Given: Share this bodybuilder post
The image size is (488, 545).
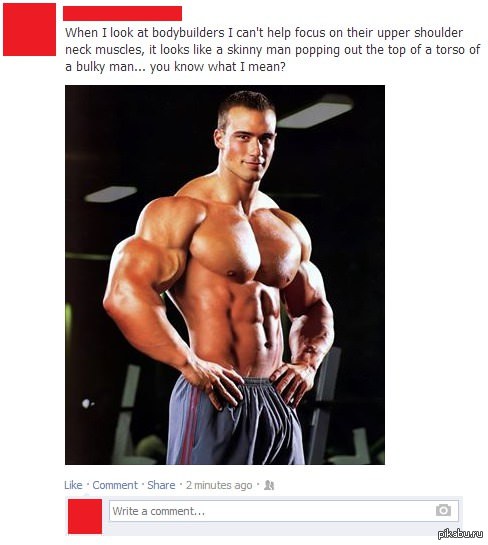Looking at the screenshot, I should click(161, 485).
